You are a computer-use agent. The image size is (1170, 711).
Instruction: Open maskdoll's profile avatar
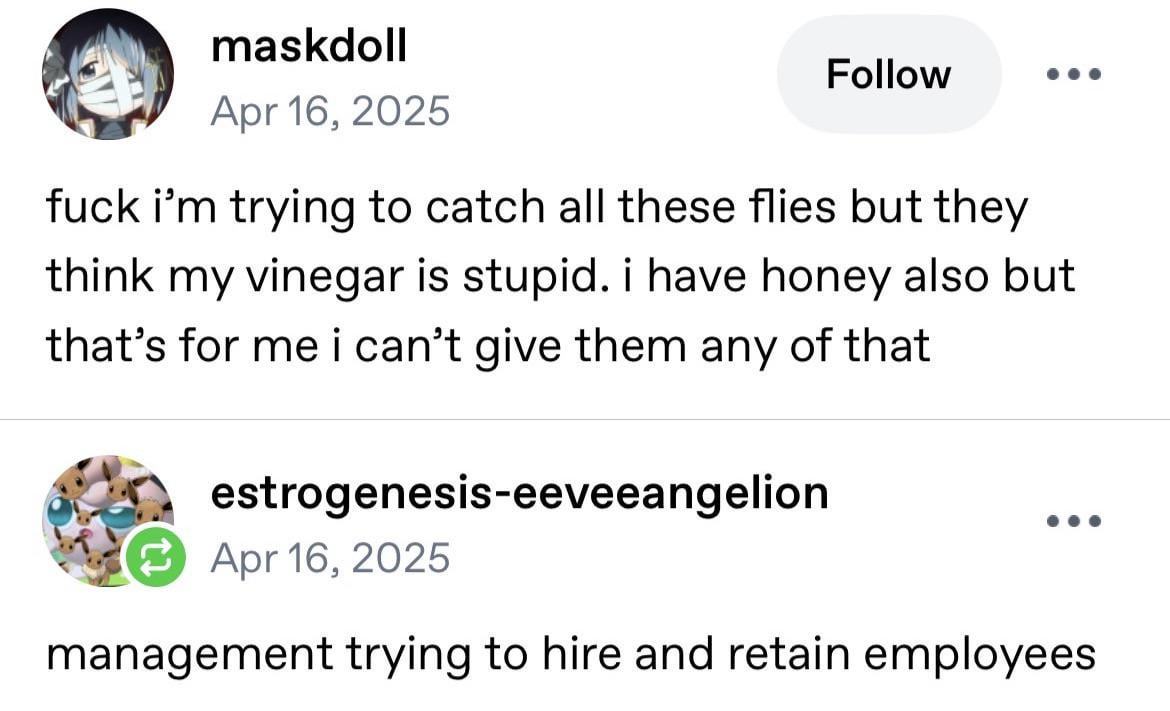107,74
